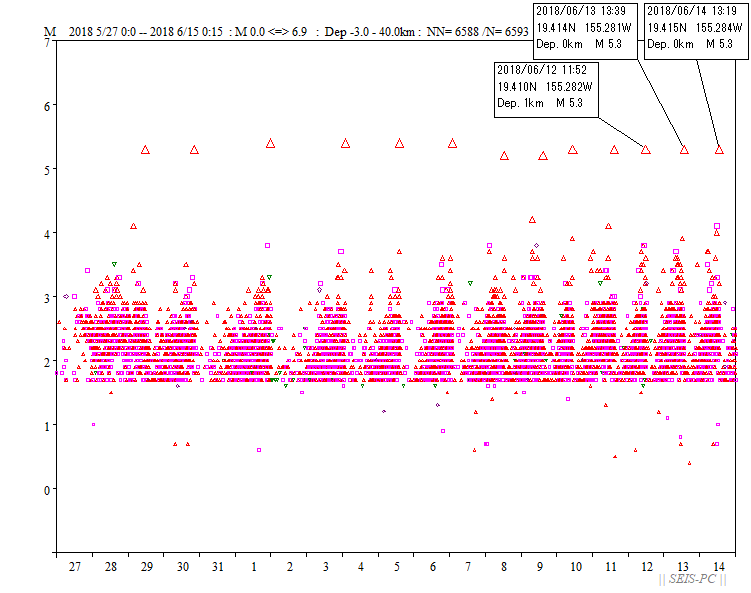Select the M 5.2 triangle on June 9
The width and height of the screenshot is (751, 593).
(x=543, y=156)
